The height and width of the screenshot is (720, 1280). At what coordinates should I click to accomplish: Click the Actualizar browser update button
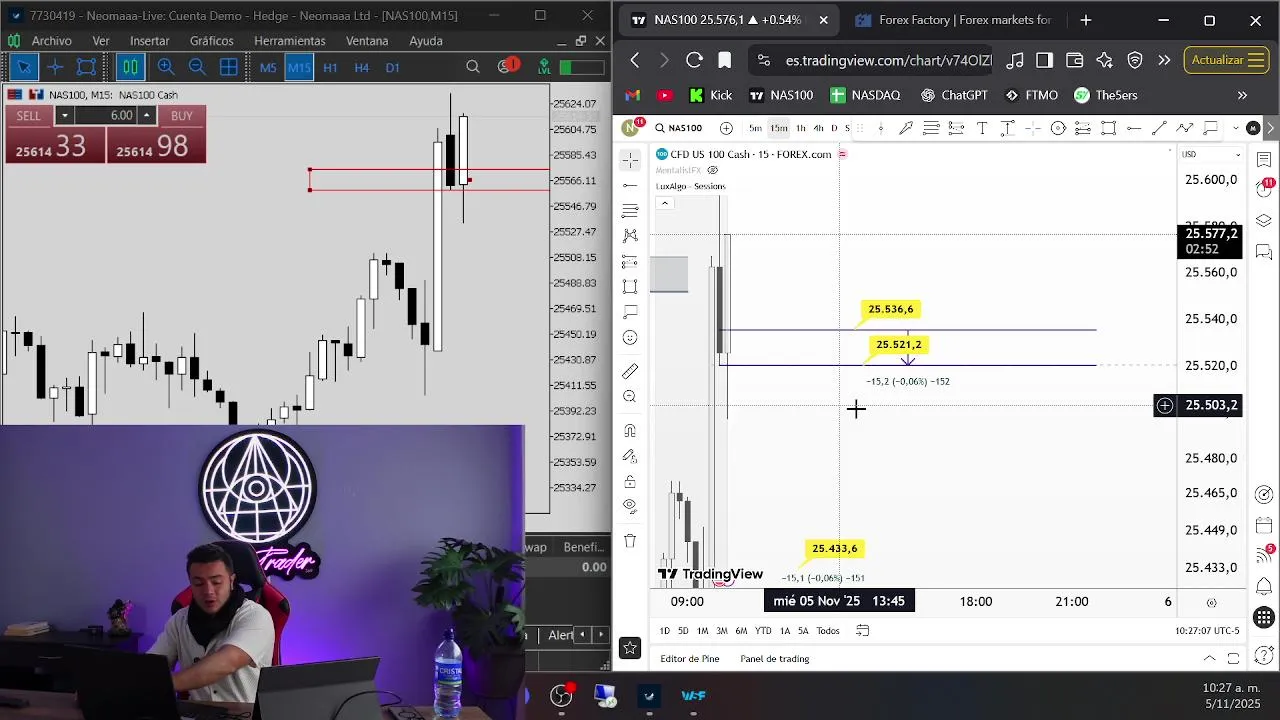point(1226,60)
